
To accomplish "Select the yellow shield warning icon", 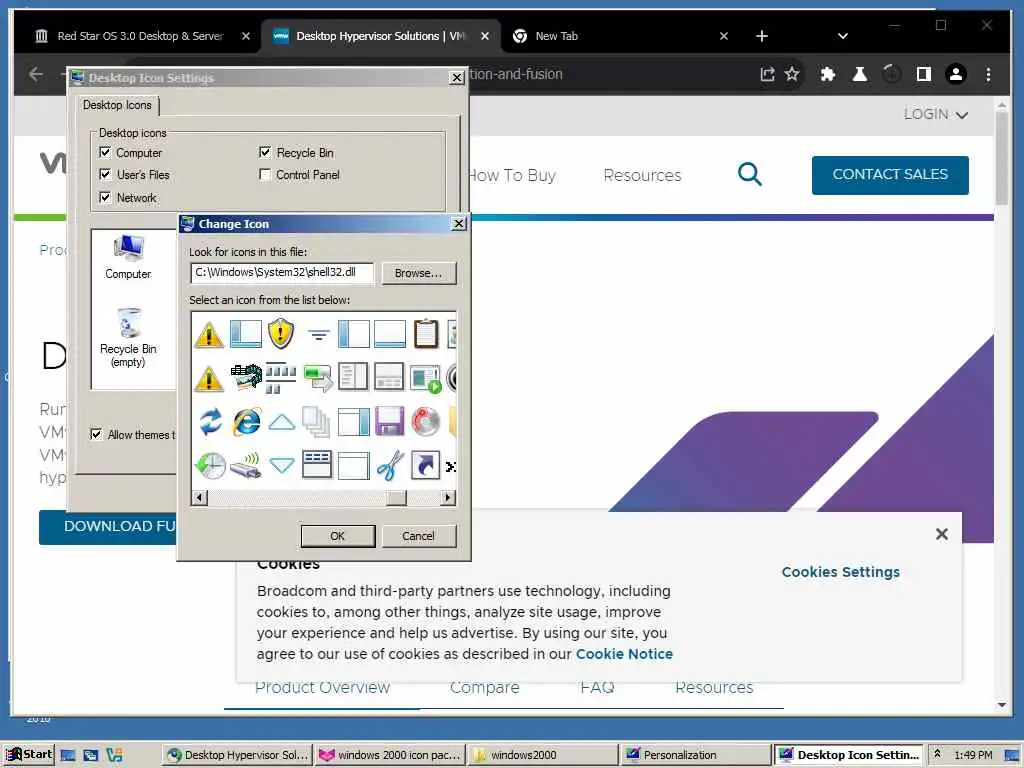I will (x=281, y=333).
